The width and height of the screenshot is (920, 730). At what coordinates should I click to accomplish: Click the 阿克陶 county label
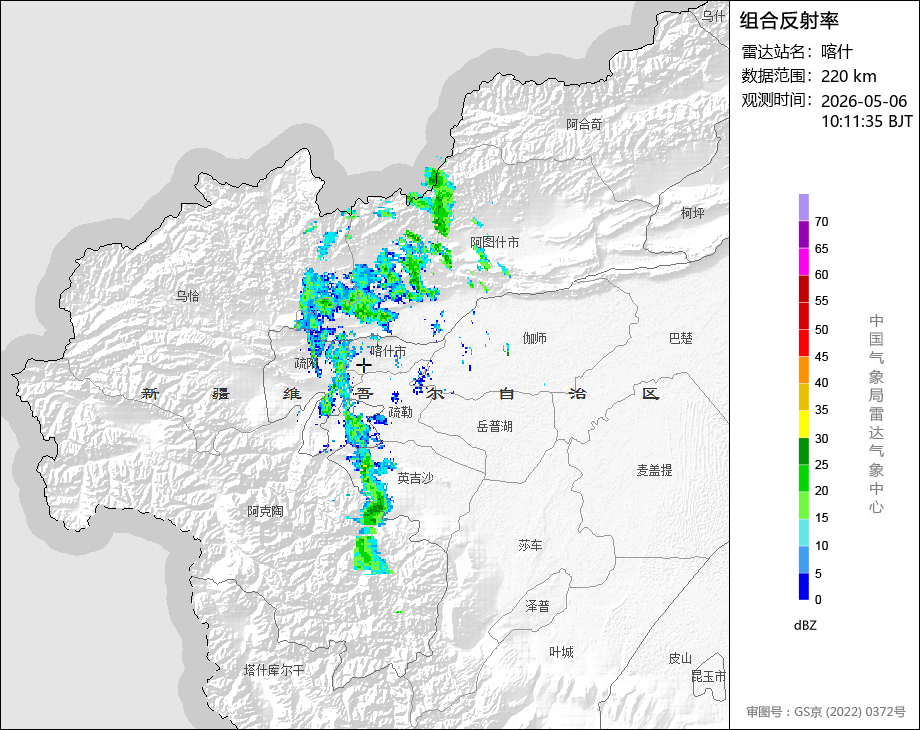[265, 511]
